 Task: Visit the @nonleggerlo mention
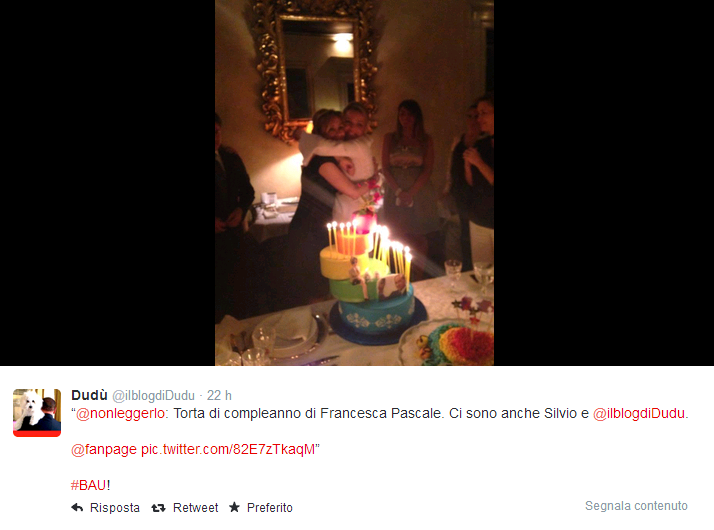point(120,413)
